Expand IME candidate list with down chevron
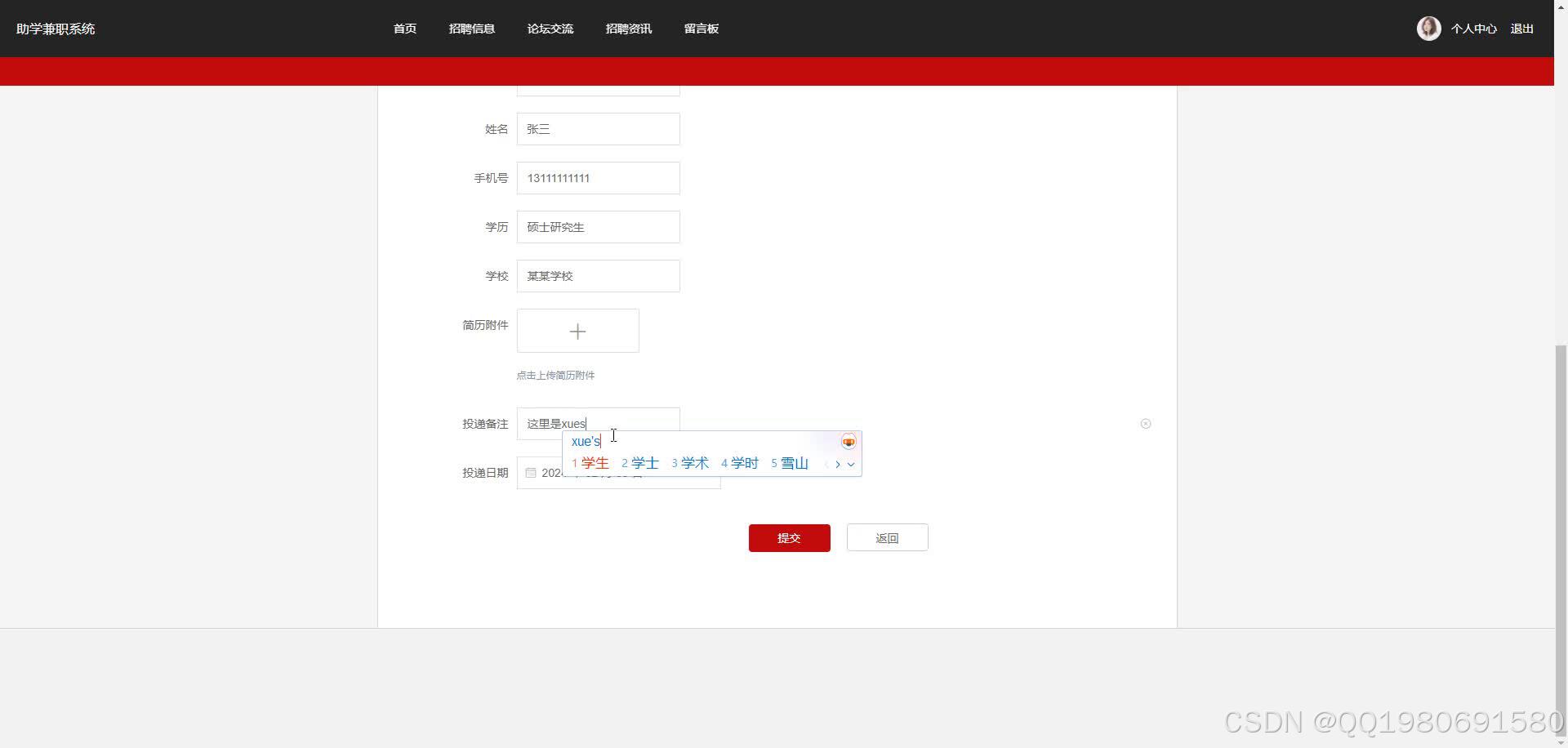 (853, 464)
